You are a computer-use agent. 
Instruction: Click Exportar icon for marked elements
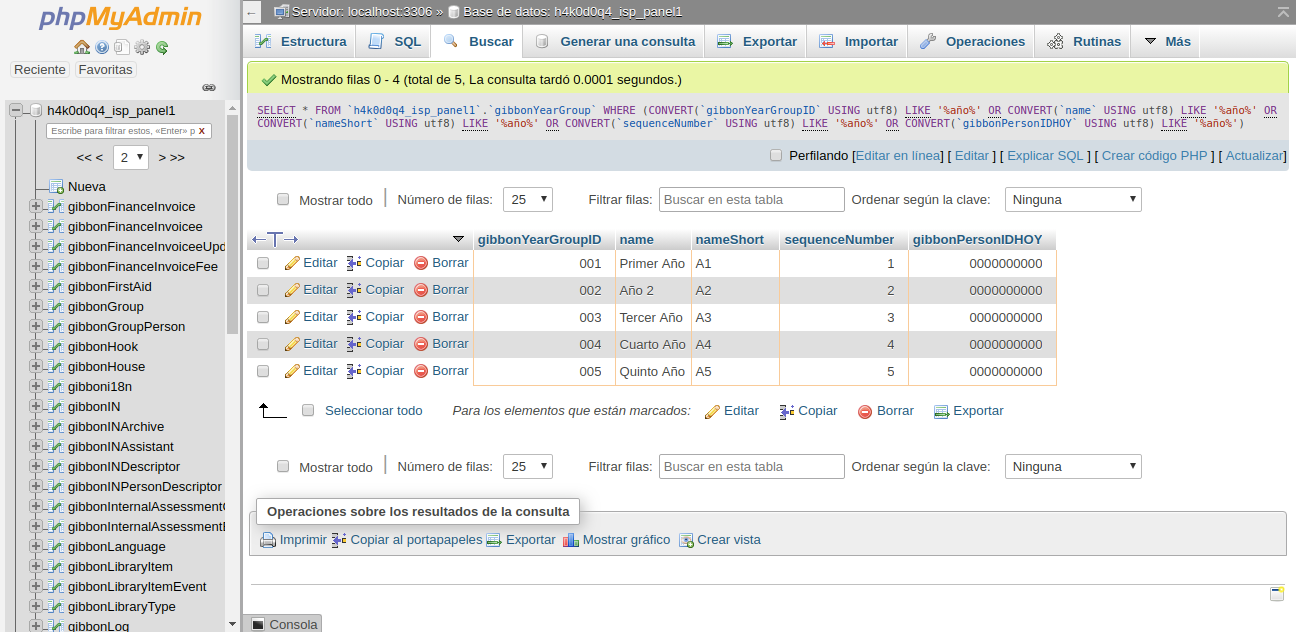941,411
